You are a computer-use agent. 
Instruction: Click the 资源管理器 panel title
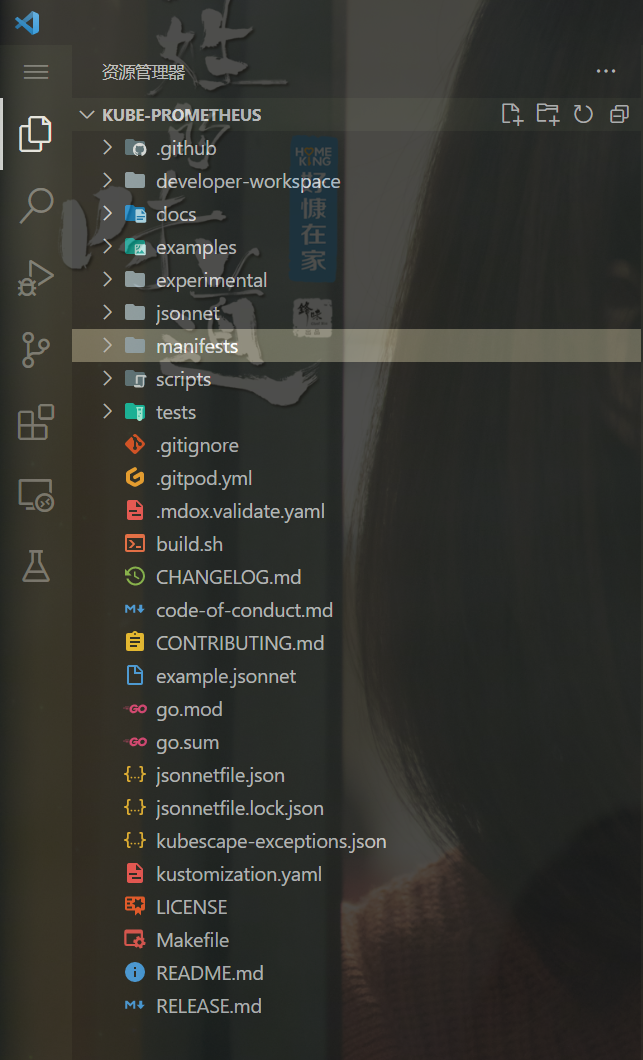click(143, 72)
